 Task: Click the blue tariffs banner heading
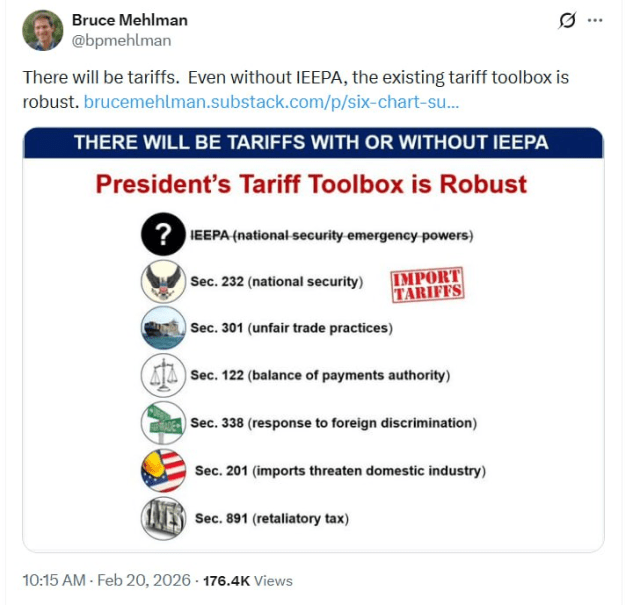tap(312, 142)
